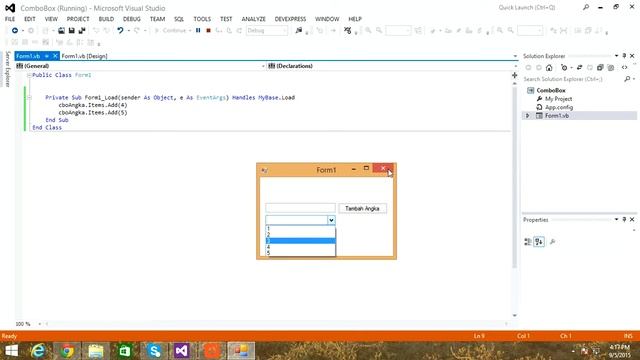
Task: Click the text box in Form1
Action: tap(300, 208)
